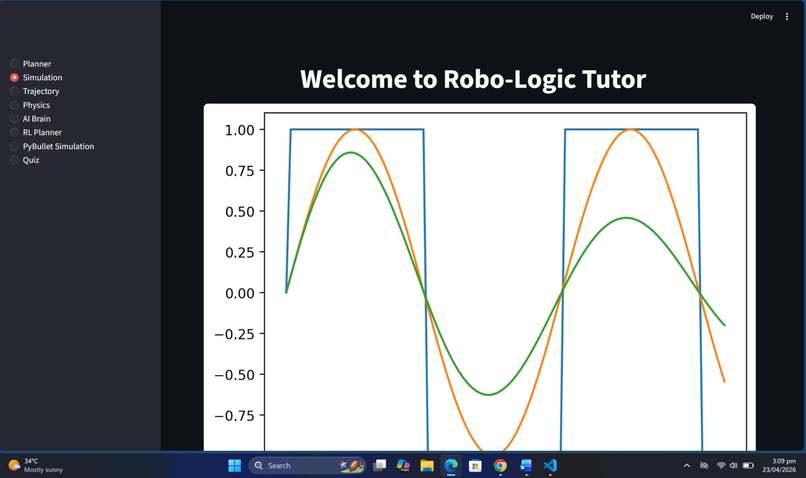
Task: Open the weather widget showing 34°C
Action: 36,466
